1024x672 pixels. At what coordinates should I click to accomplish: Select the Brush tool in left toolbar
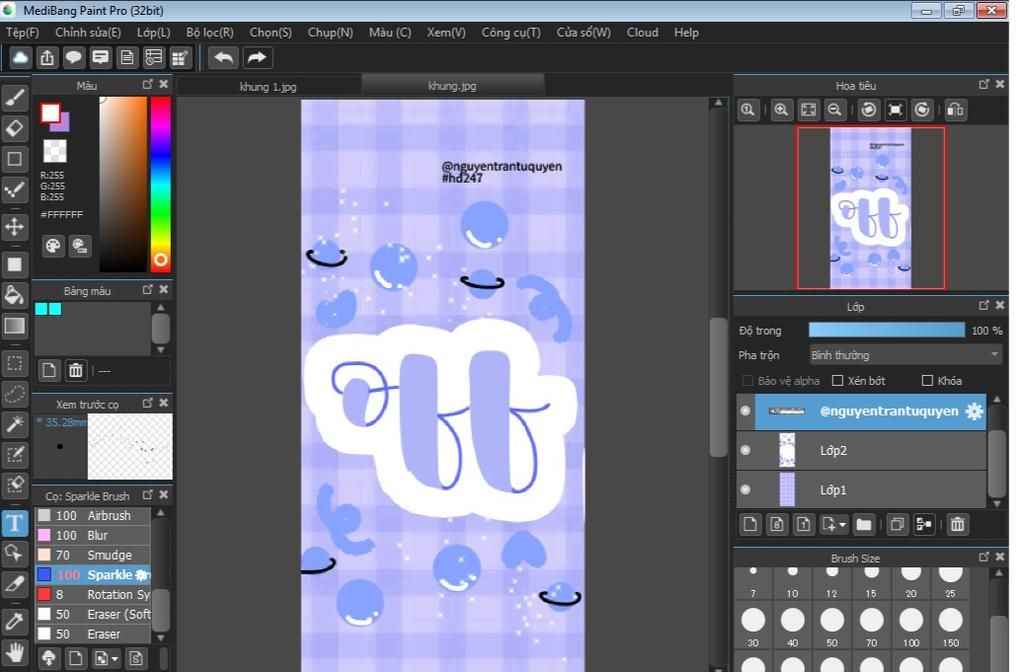[14, 97]
